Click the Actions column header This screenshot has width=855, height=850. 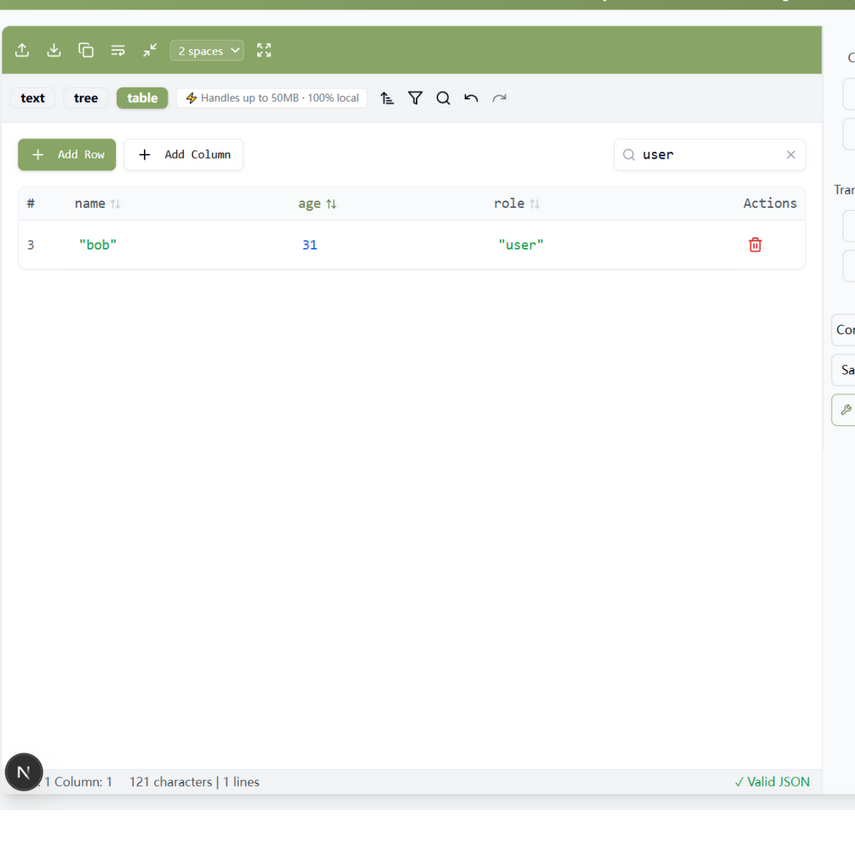(770, 203)
